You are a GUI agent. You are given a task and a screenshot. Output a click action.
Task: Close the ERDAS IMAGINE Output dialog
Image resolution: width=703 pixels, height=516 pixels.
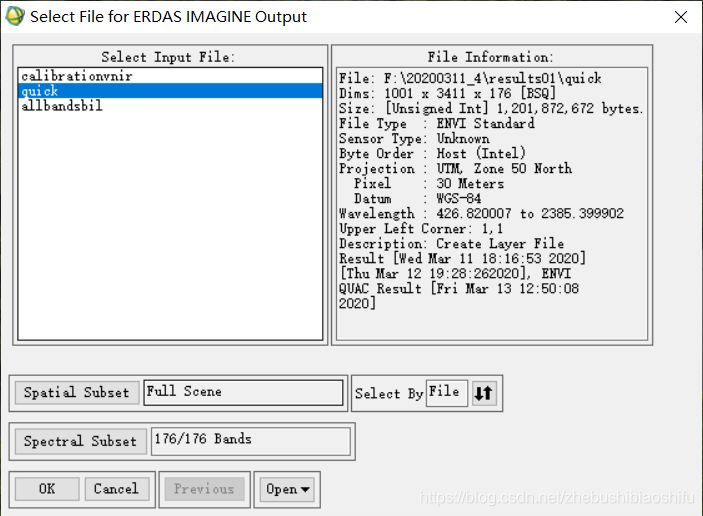(681, 17)
